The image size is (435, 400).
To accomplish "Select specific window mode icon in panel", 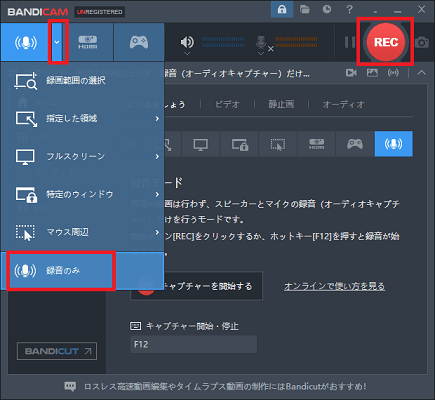I will [x=239, y=144].
